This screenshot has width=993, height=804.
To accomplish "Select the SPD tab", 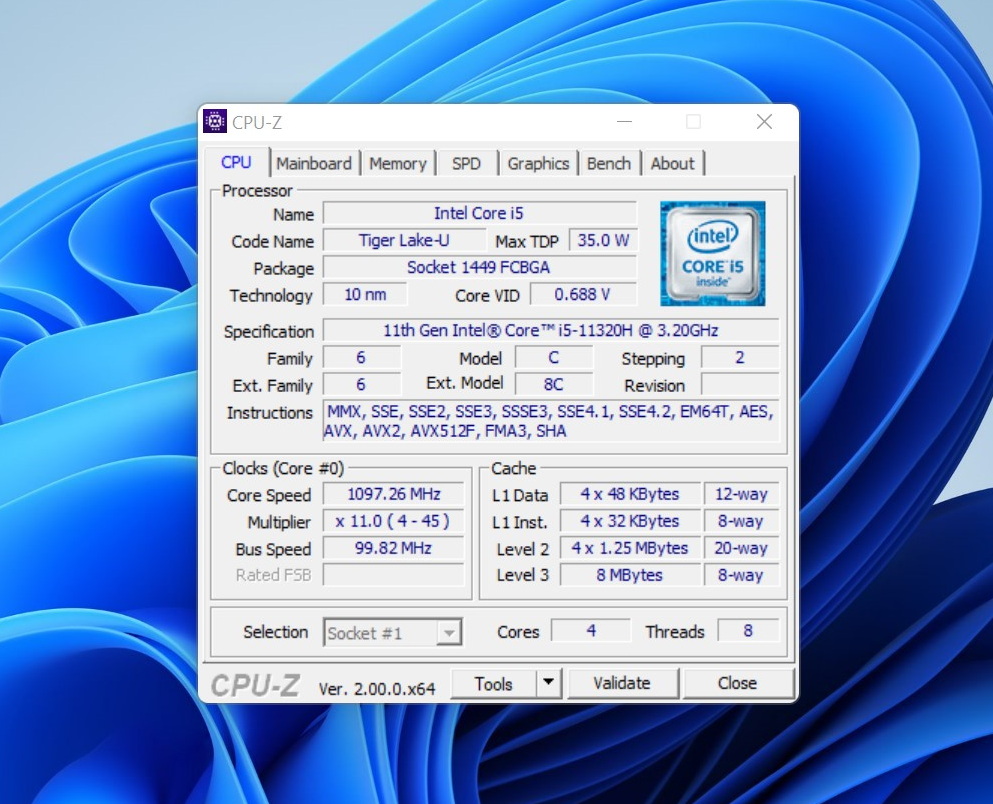I will point(466,163).
